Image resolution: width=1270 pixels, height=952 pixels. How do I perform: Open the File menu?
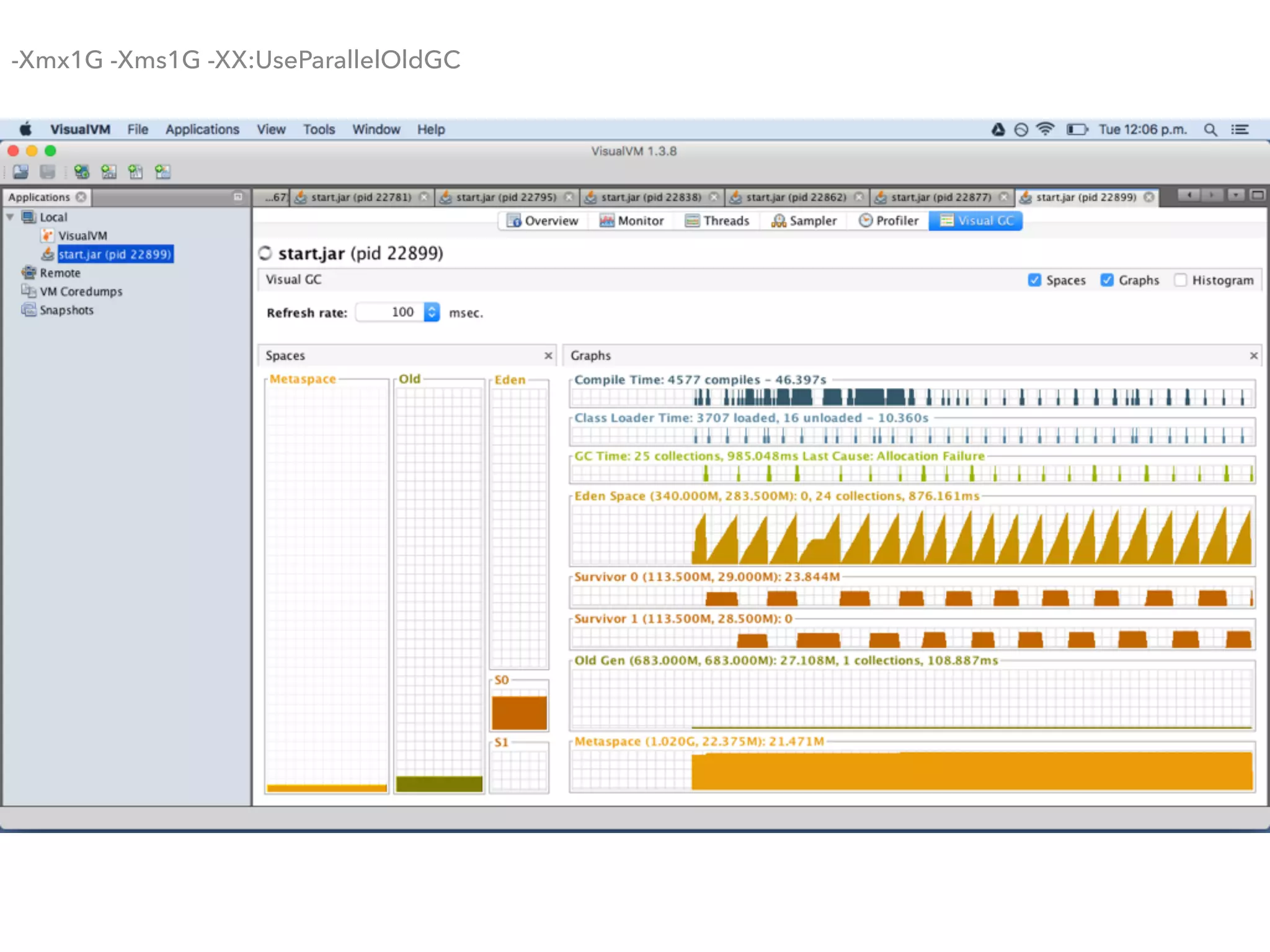click(x=138, y=130)
